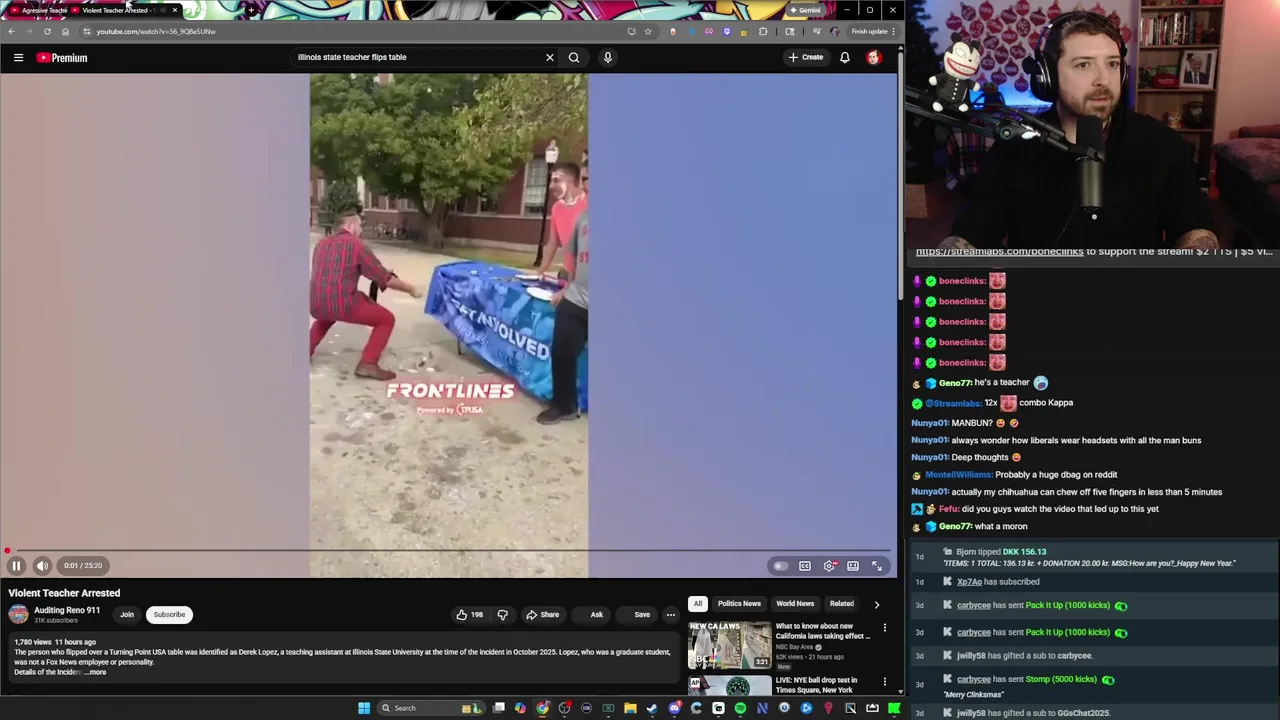Open Steam from the taskbar

coord(652,708)
